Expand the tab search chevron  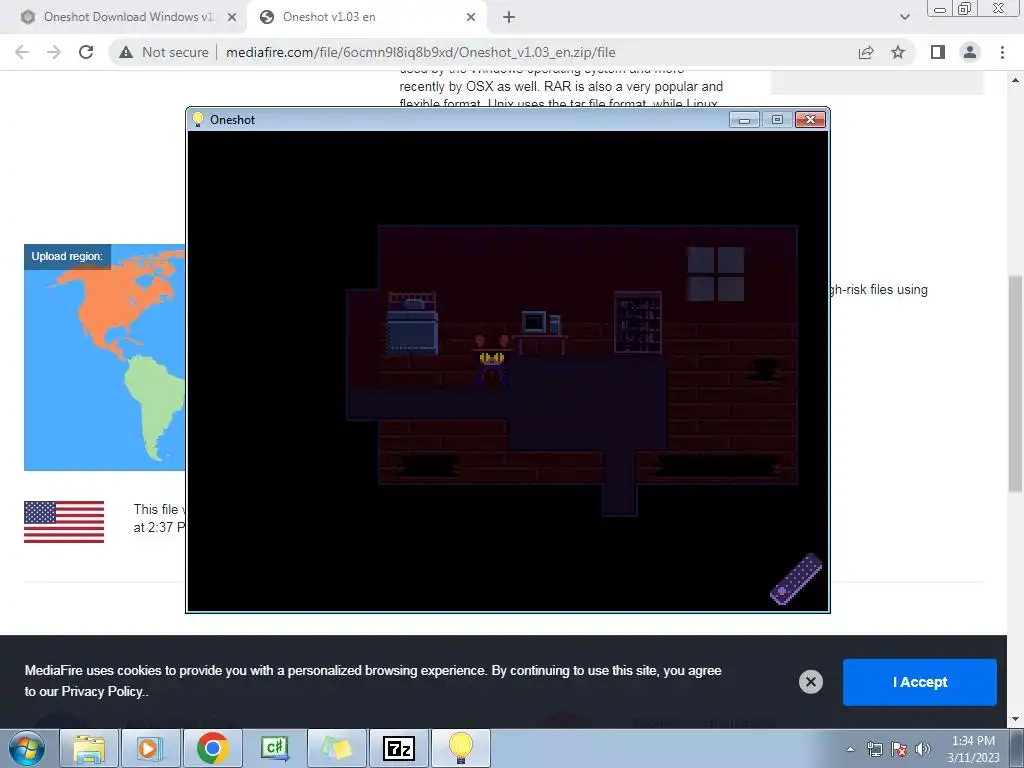click(904, 17)
